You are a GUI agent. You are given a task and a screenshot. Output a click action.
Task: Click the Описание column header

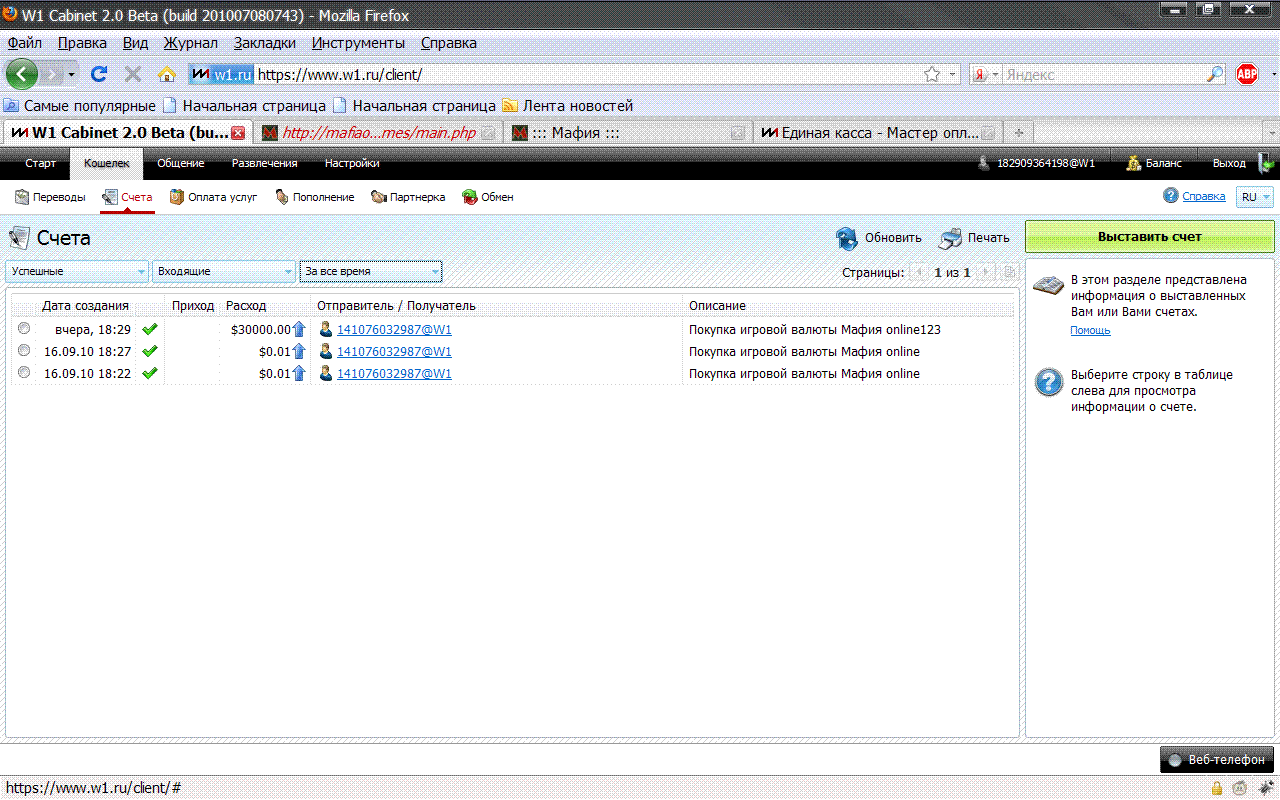coord(717,305)
